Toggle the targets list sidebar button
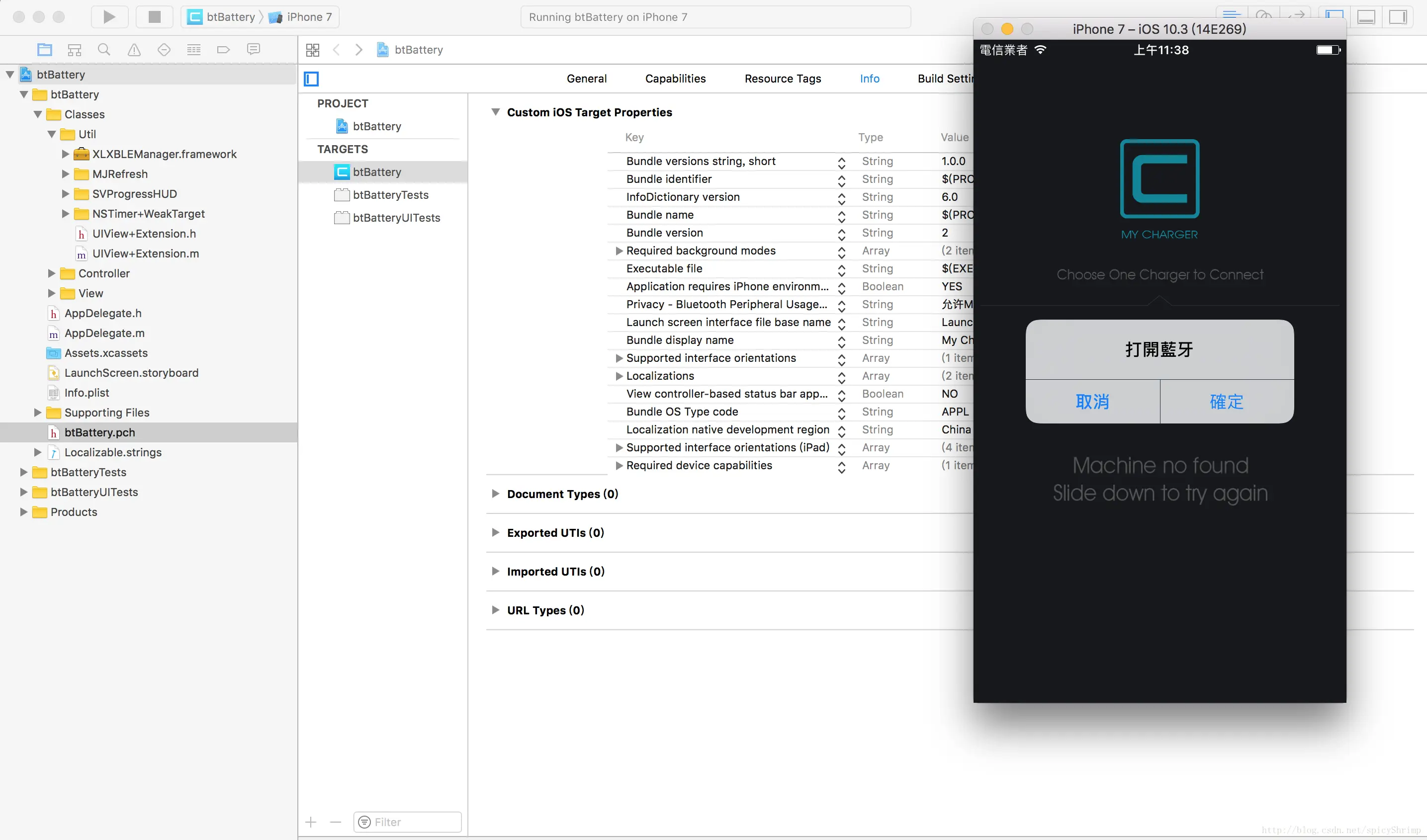This screenshot has width=1427, height=840. click(x=311, y=79)
